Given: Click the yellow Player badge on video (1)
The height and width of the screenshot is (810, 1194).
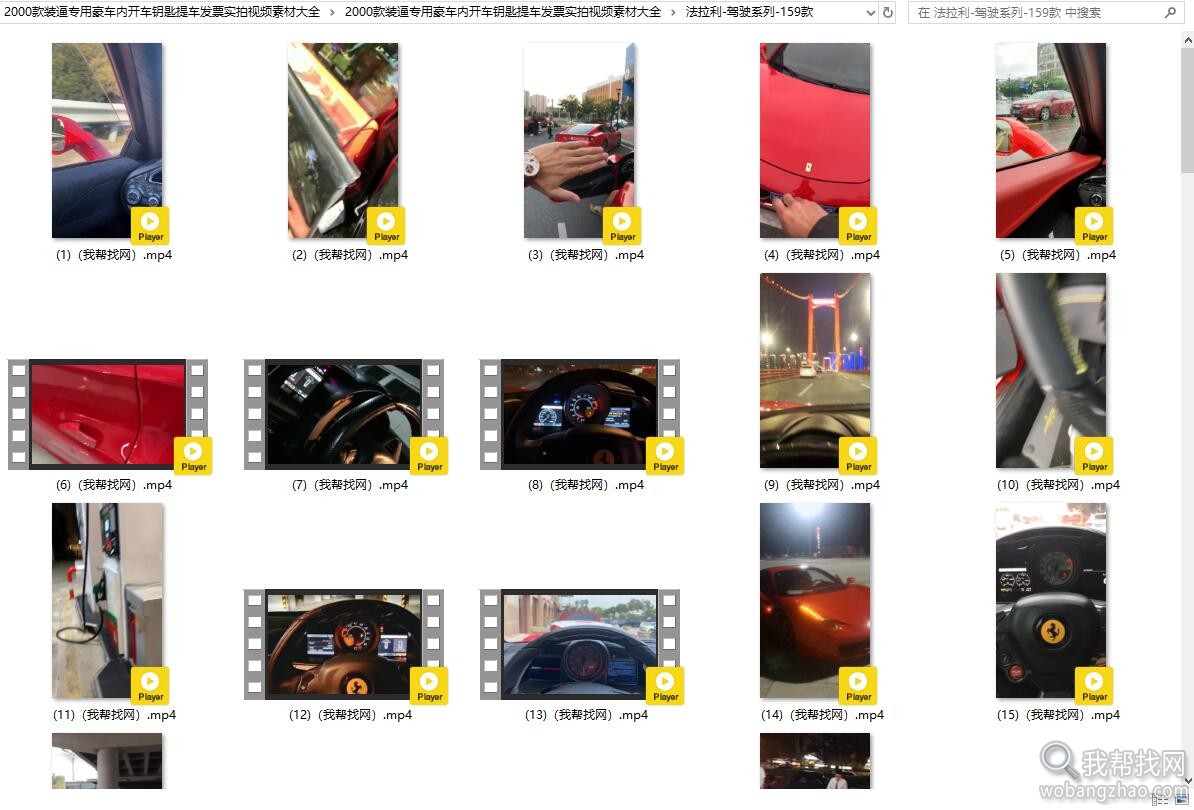Looking at the screenshot, I should [x=150, y=225].
